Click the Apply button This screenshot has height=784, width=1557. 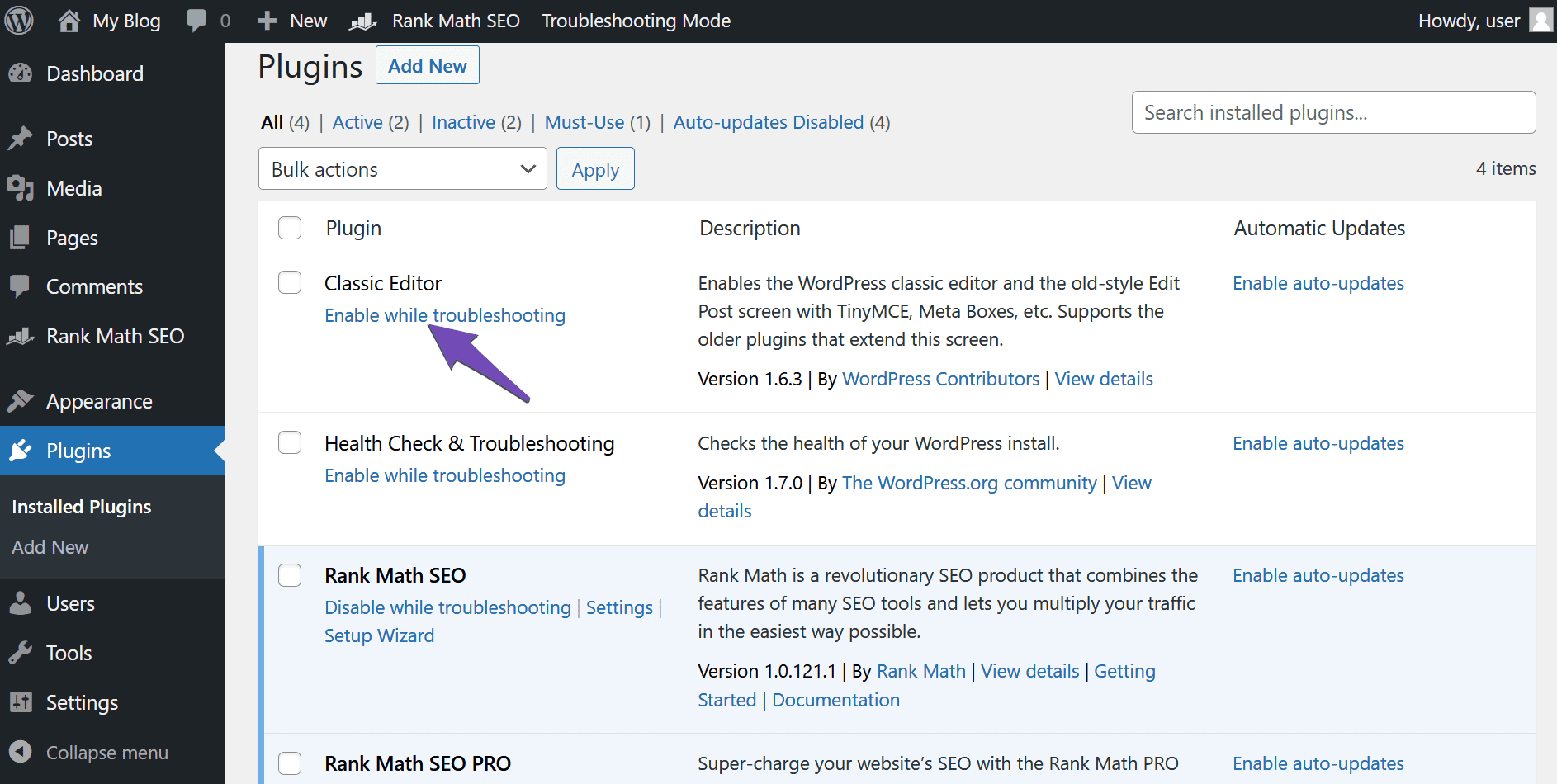(595, 168)
